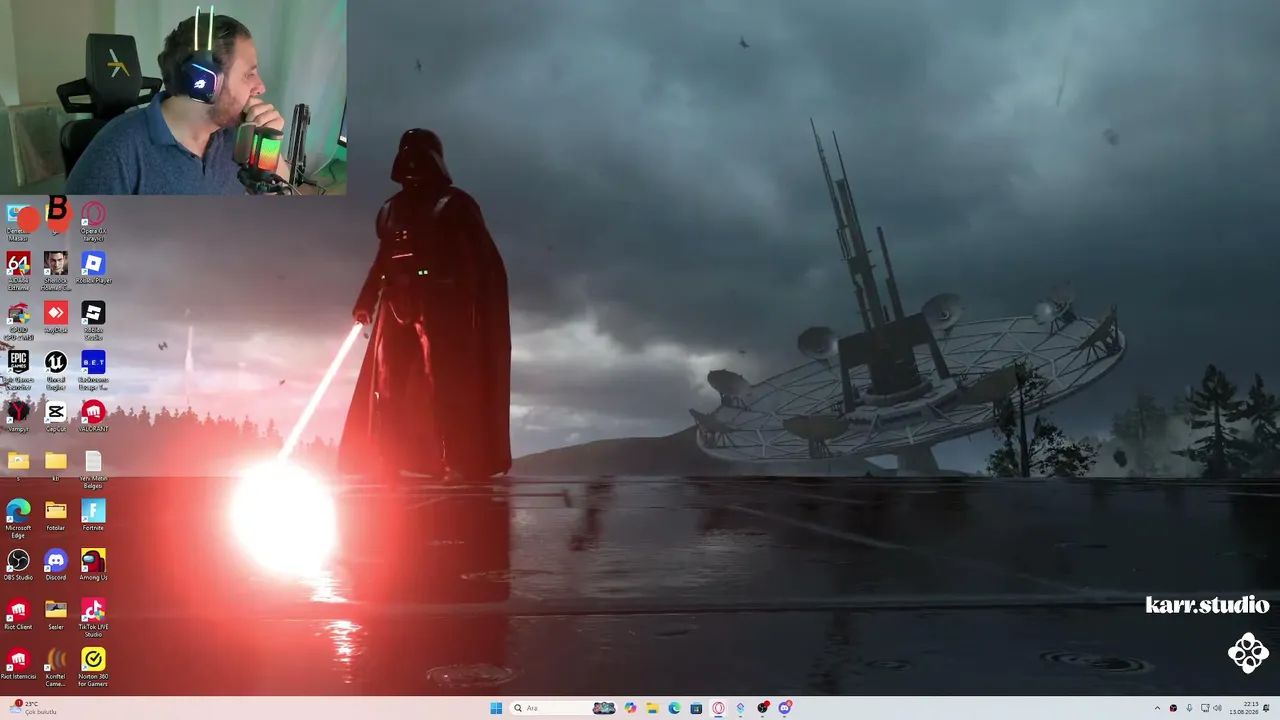Open the Among Us desktop shortcut
The width and height of the screenshot is (1280, 720).
[93, 565]
